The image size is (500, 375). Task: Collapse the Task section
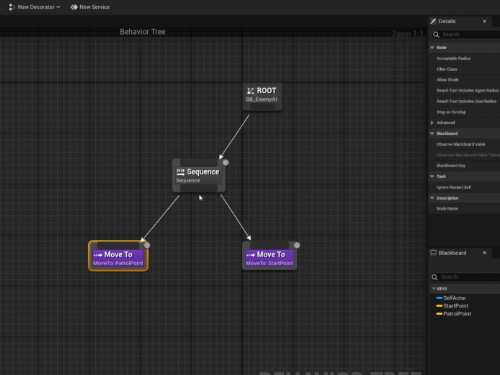(x=432, y=176)
